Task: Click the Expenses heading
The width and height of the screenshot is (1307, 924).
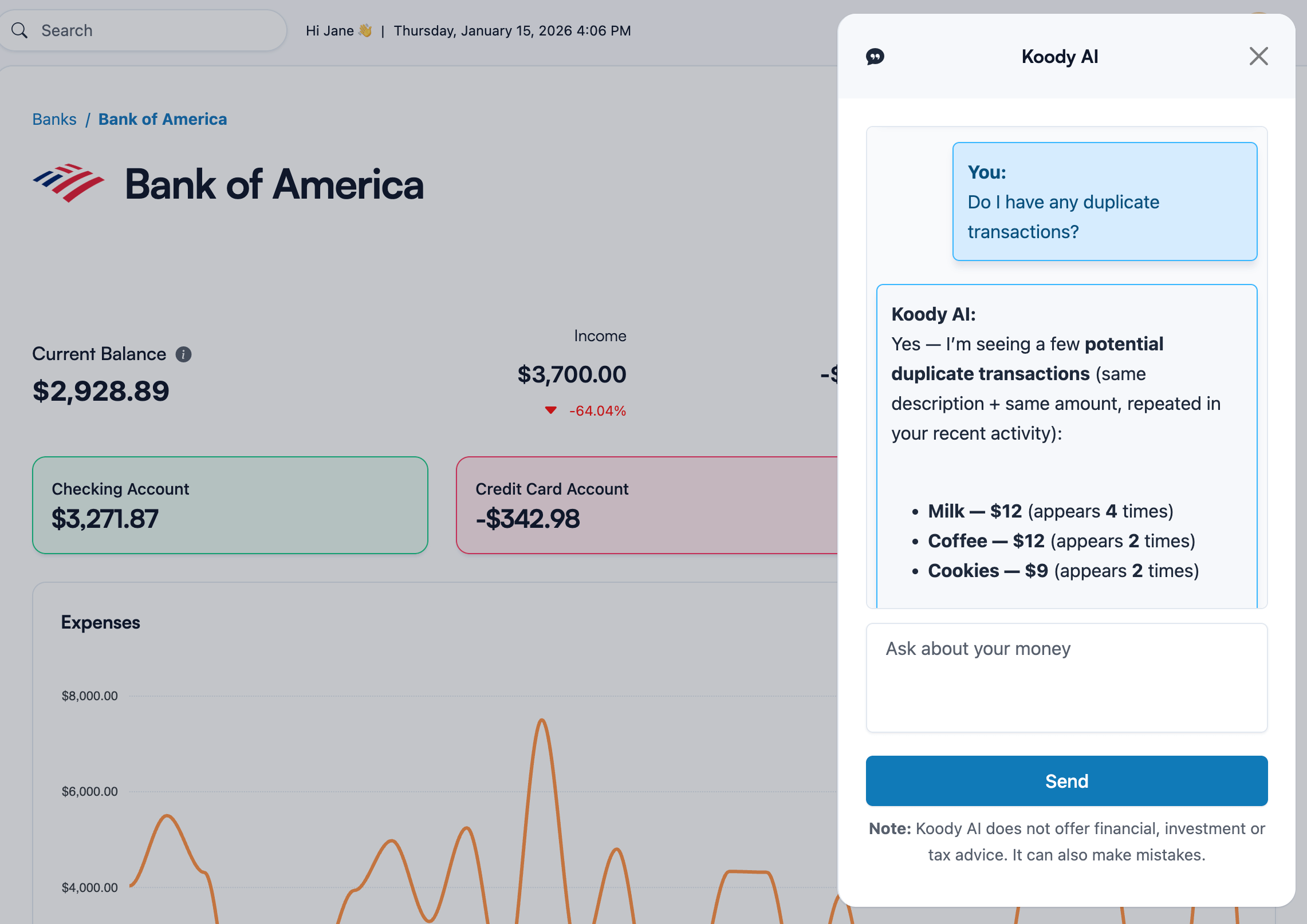Action: (101, 622)
